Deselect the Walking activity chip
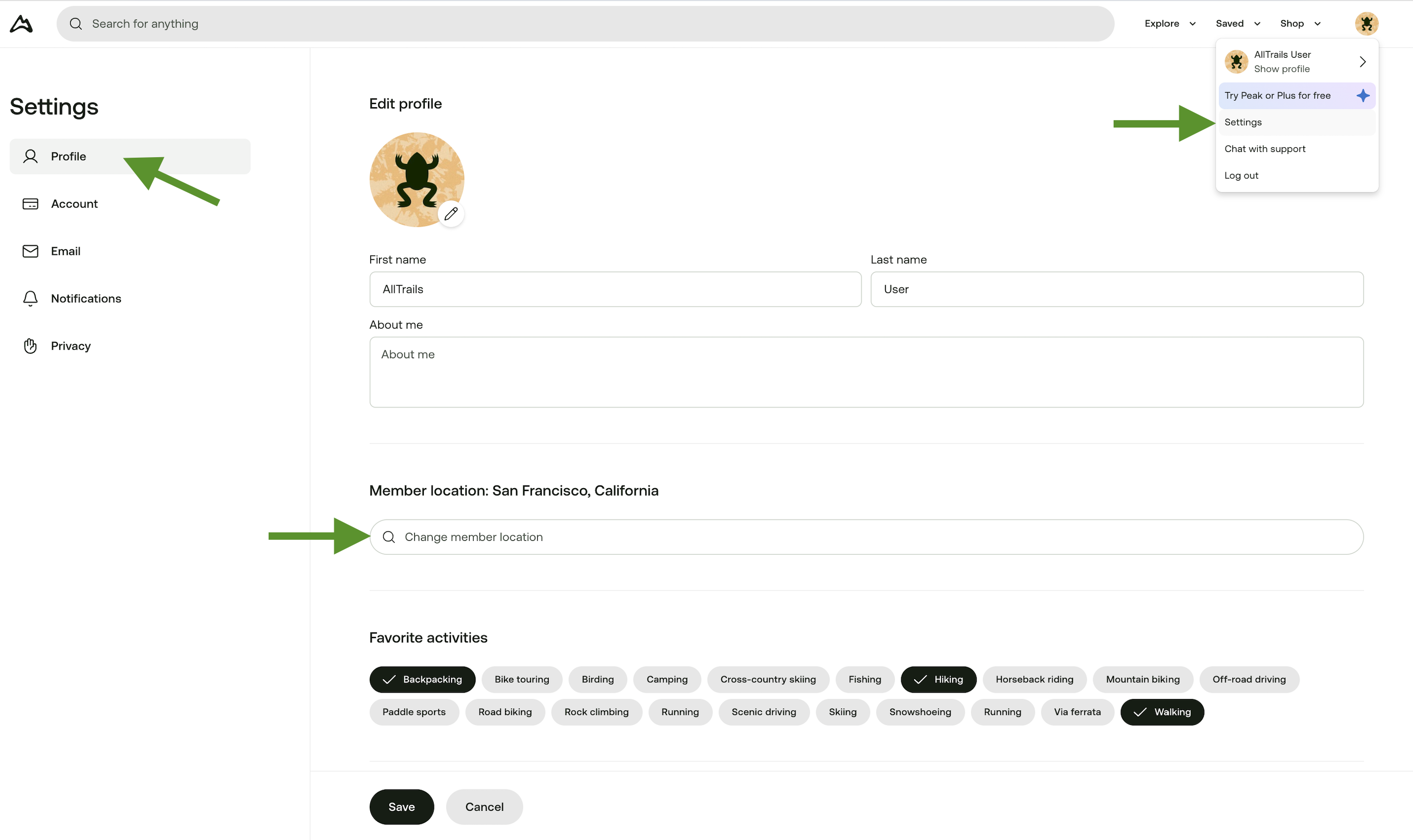Image resolution: width=1413 pixels, height=840 pixels. tap(1162, 712)
